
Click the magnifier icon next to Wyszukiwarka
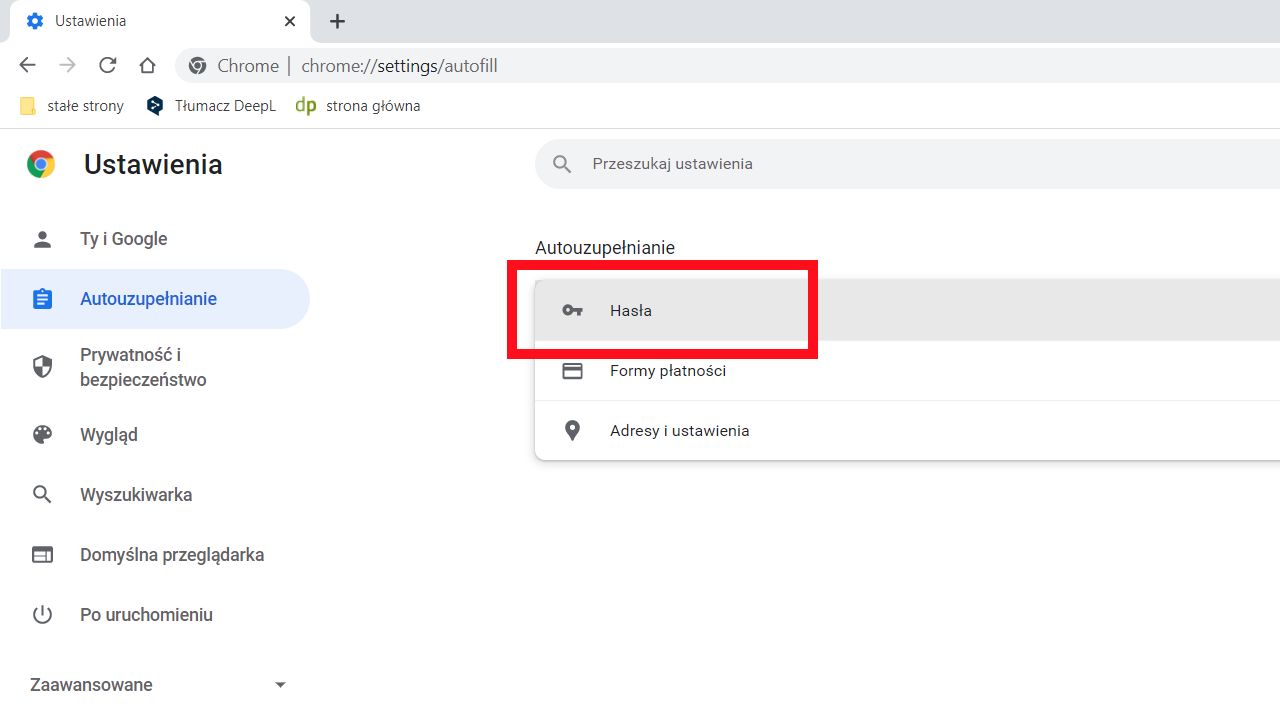tap(41, 494)
